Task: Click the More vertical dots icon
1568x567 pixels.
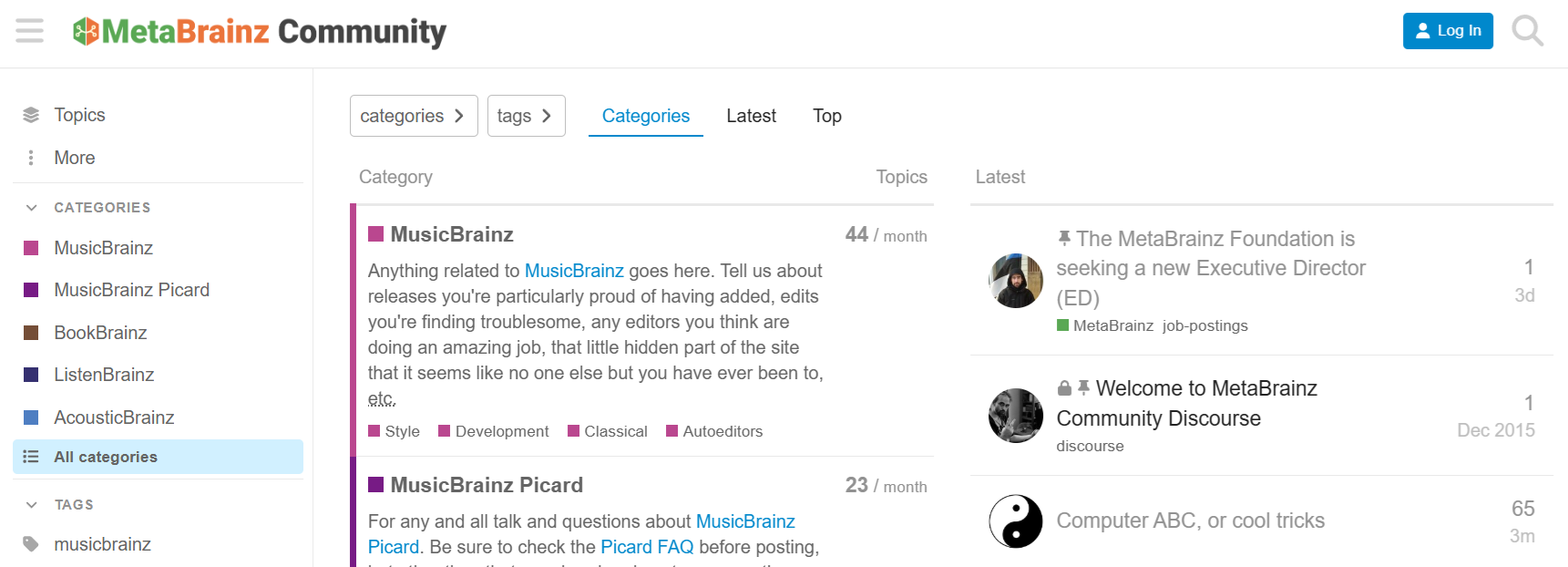Action: point(31,158)
